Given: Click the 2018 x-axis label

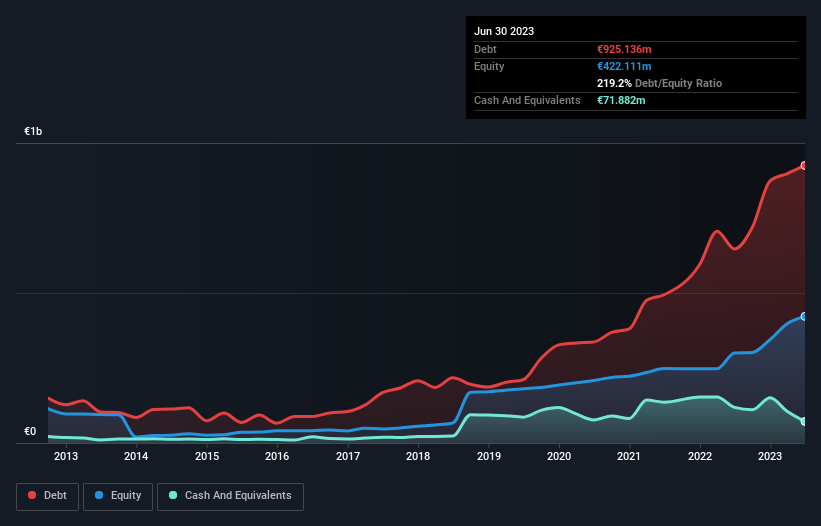Looking at the screenshot, I should [x=418, y=456].
